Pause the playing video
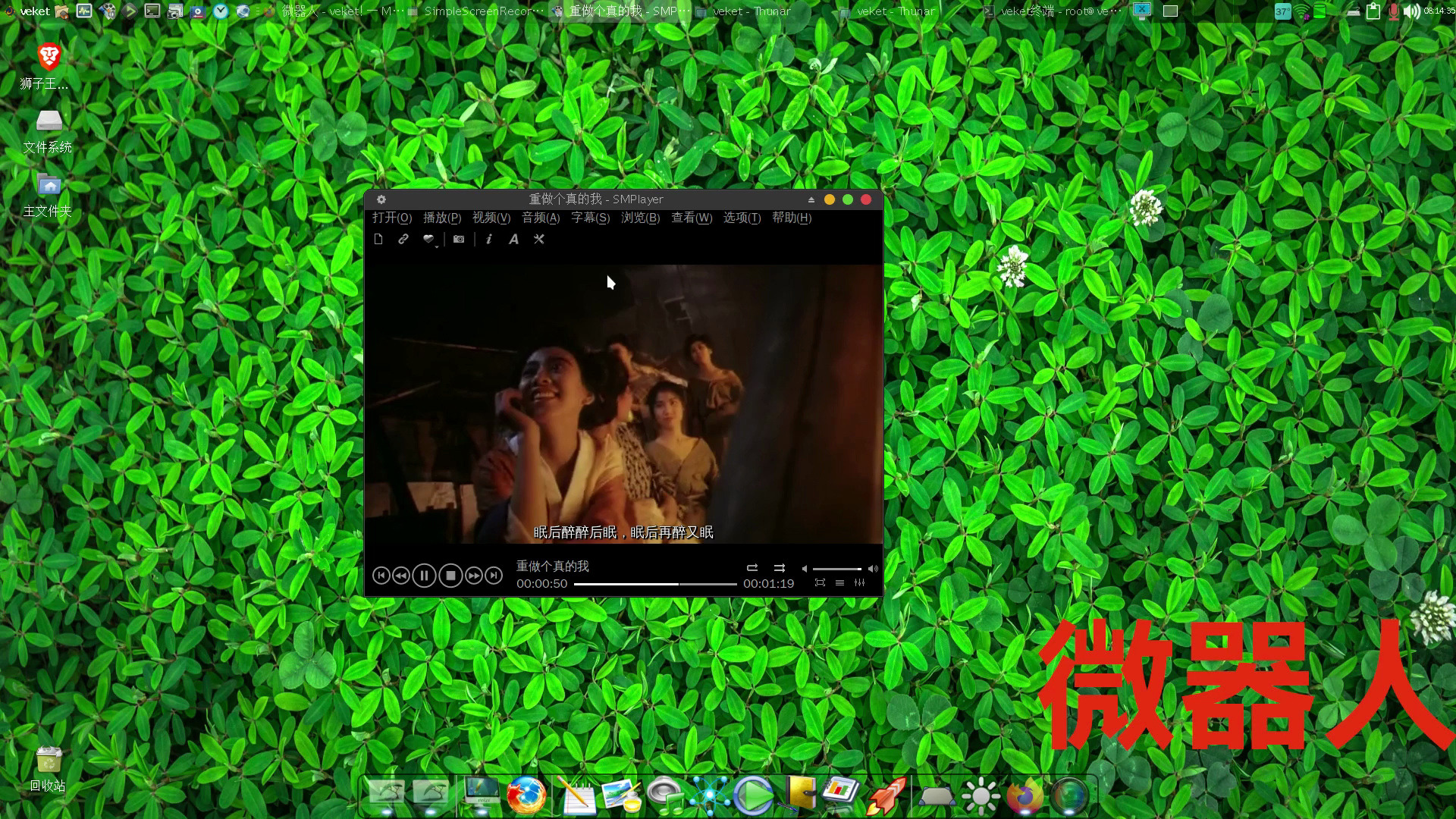Viewport: 1456px width, 819px height. [424, 576]
